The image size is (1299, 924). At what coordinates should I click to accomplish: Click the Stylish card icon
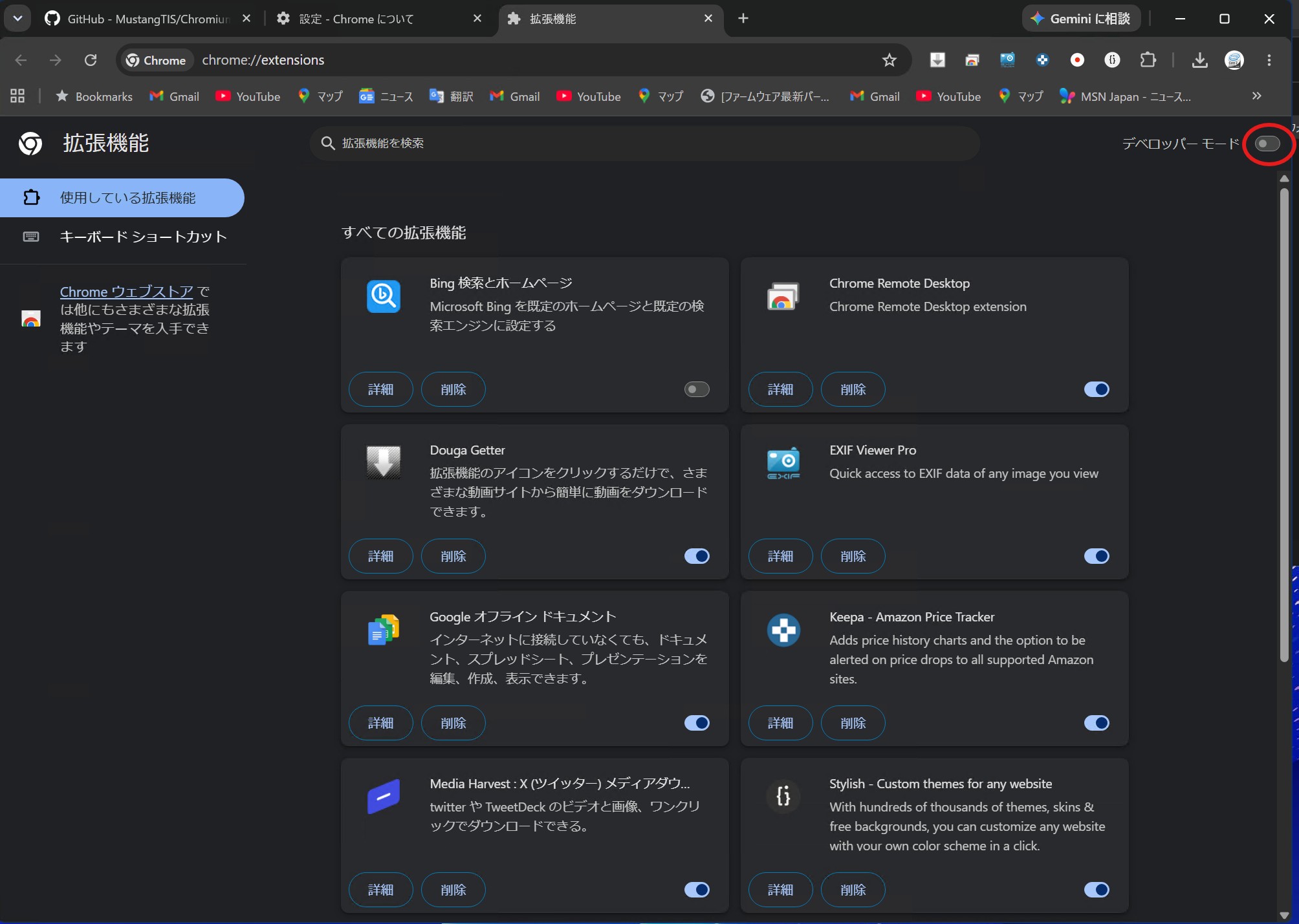tap(783, 797)
